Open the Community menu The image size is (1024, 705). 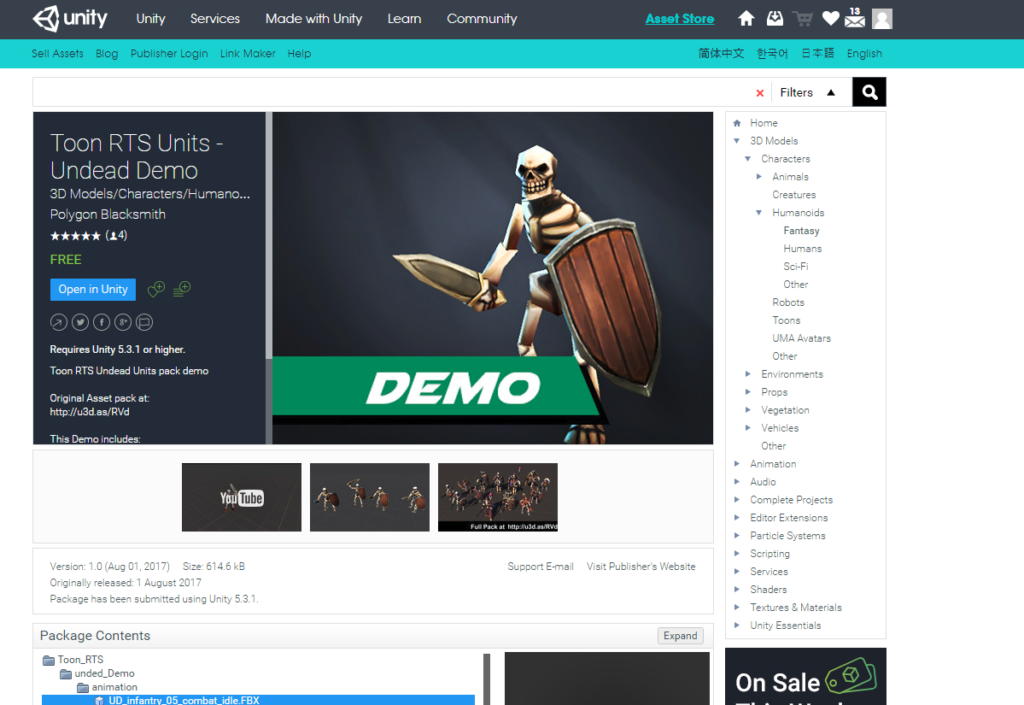(x=482, y=19)
